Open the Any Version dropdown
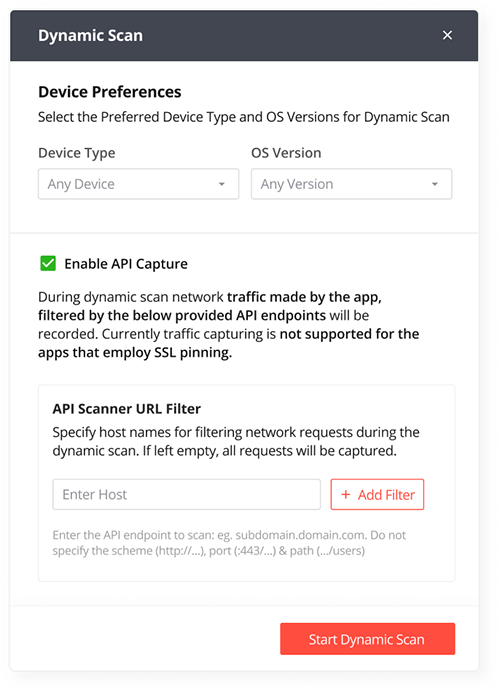The height and width of the screenshot is (692, 500). 351,184
